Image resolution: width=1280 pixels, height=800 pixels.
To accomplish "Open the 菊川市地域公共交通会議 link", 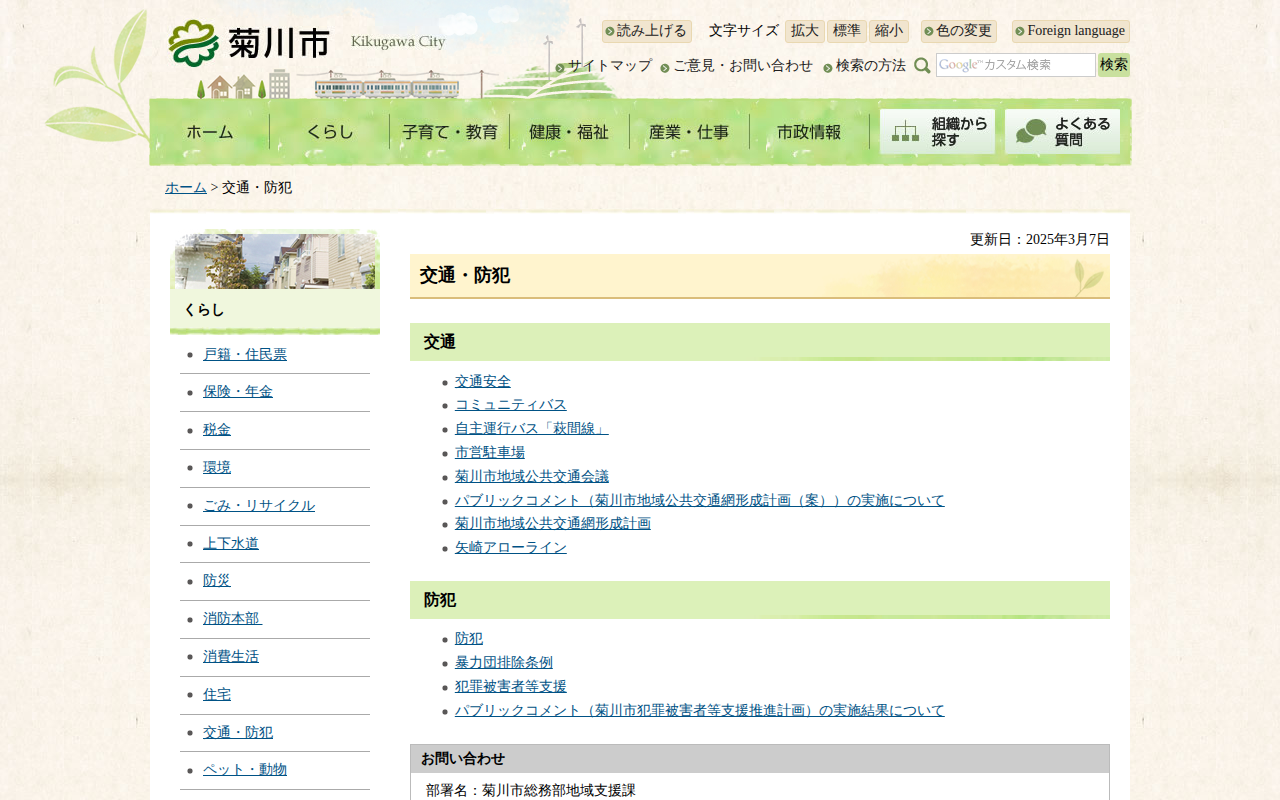I will (x=532, y=477).
